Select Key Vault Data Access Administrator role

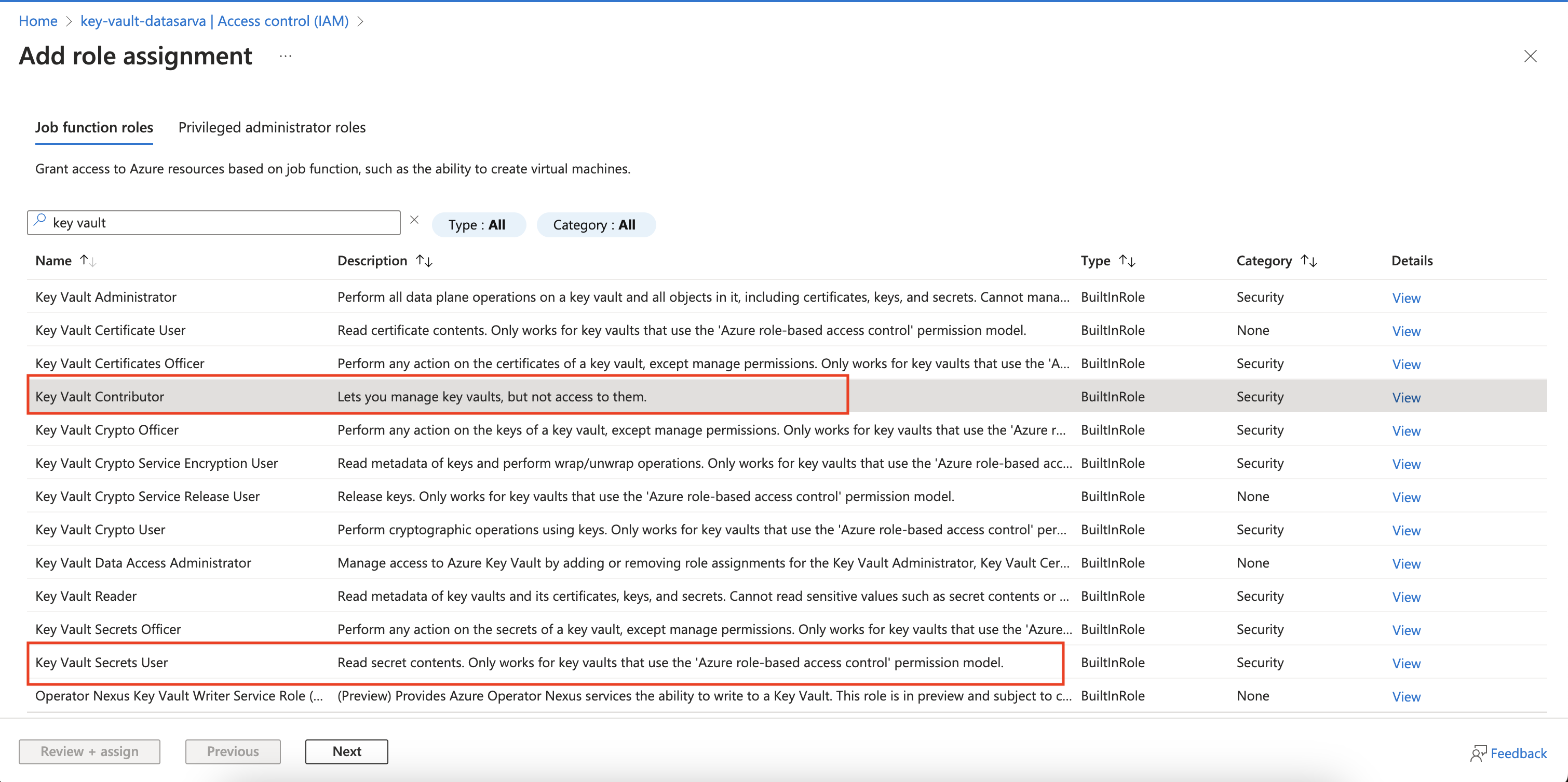[x=787, y=562]
